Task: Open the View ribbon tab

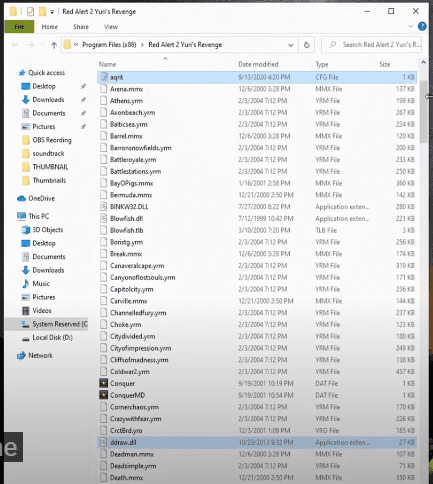Action: click(x=111, y=27)
